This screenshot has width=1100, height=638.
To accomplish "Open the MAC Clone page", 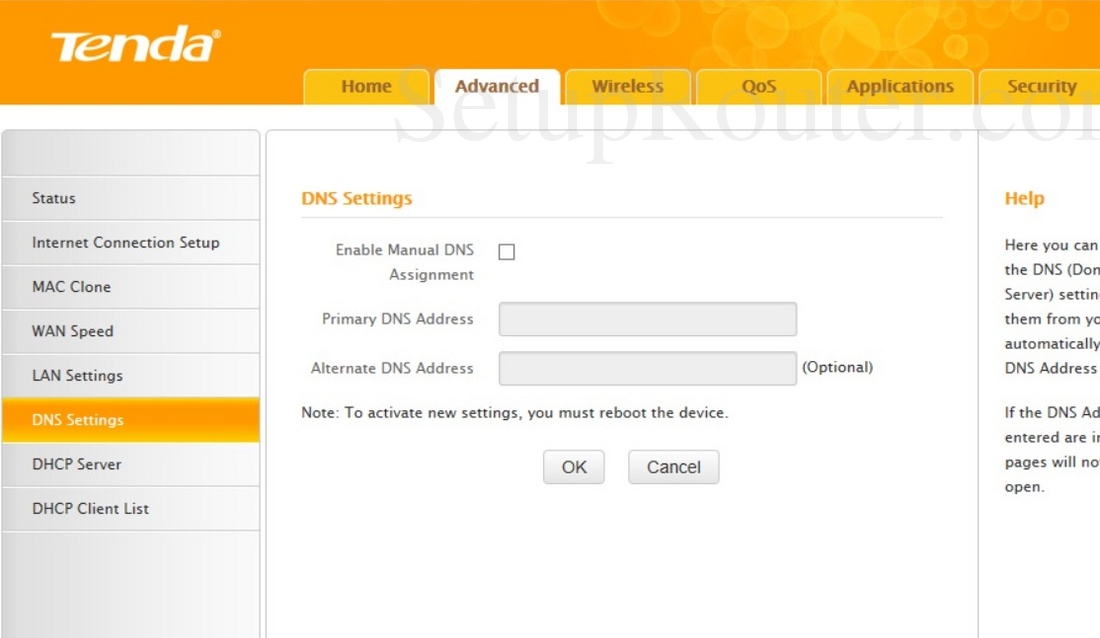I will click(x=72, y=287).
